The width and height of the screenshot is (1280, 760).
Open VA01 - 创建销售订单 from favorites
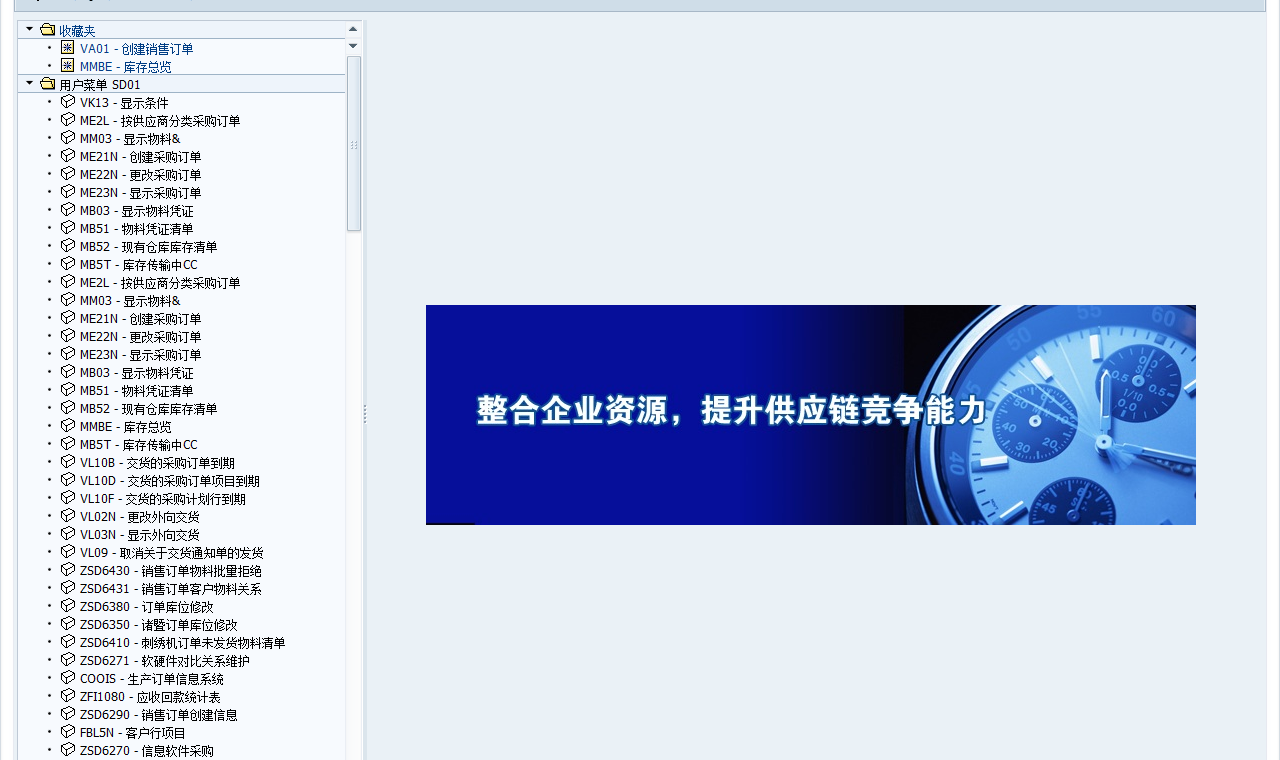[x=137, y=49]
